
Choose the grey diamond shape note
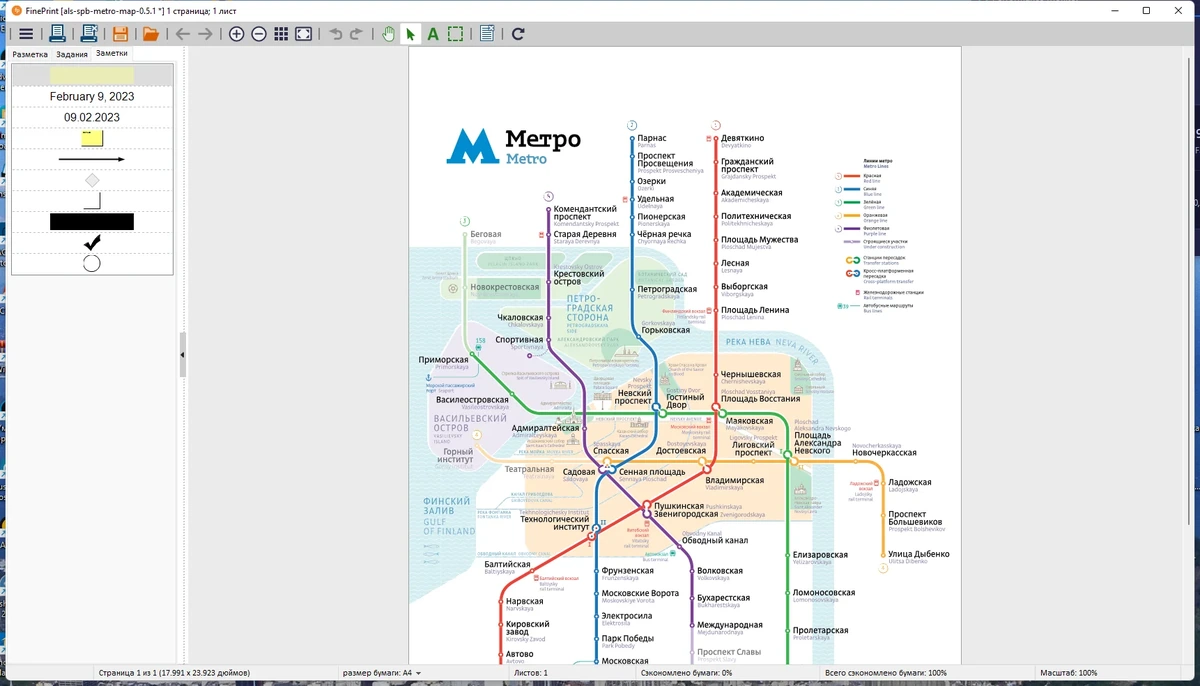coord(92,180)
